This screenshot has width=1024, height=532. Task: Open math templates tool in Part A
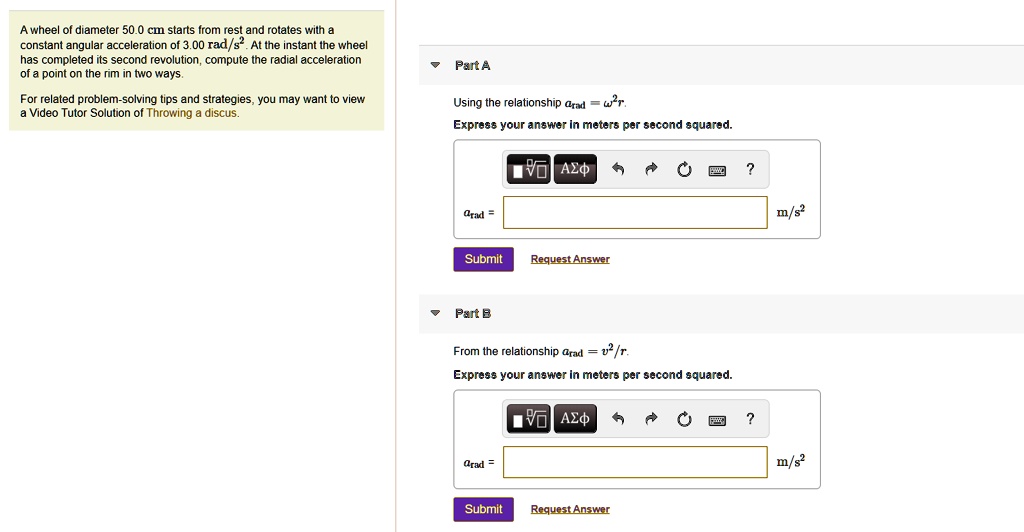(x=530, y=169)
